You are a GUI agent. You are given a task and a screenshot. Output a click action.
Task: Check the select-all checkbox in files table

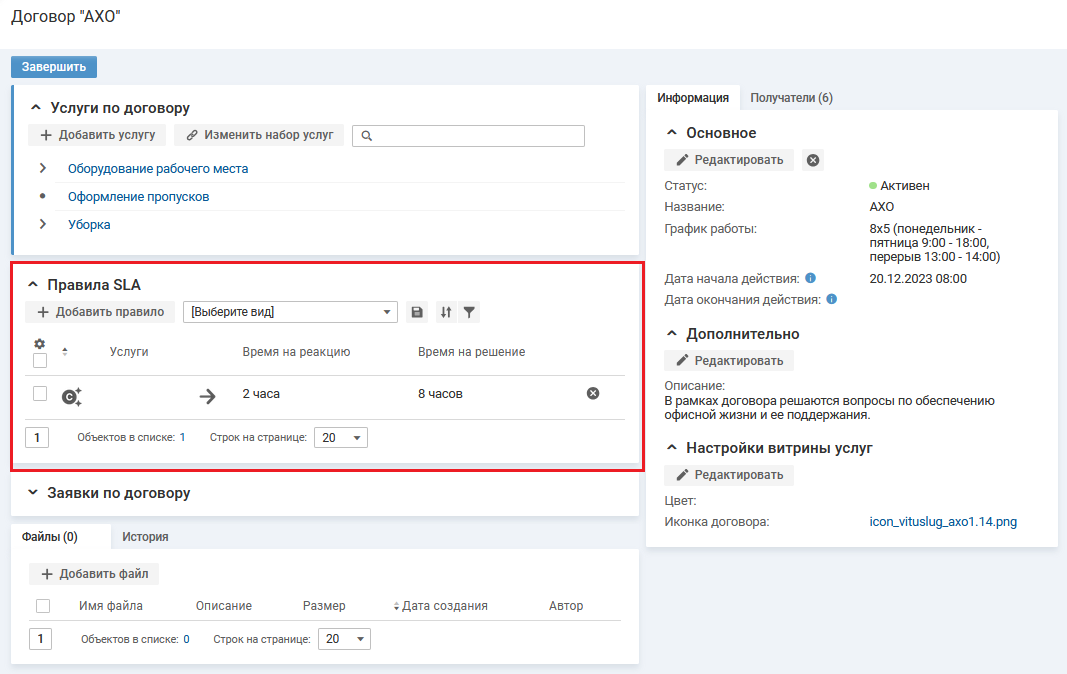click(43, 606)
